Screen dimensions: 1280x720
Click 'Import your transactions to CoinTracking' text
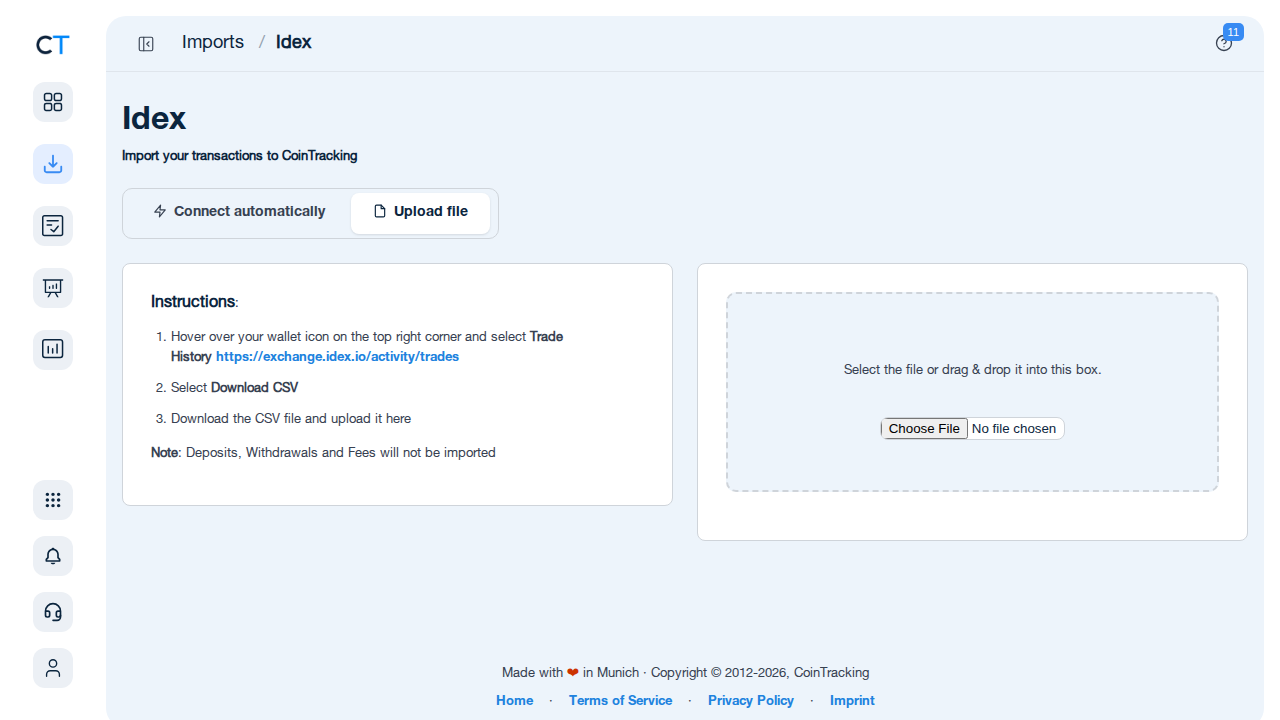pos(240,156)
